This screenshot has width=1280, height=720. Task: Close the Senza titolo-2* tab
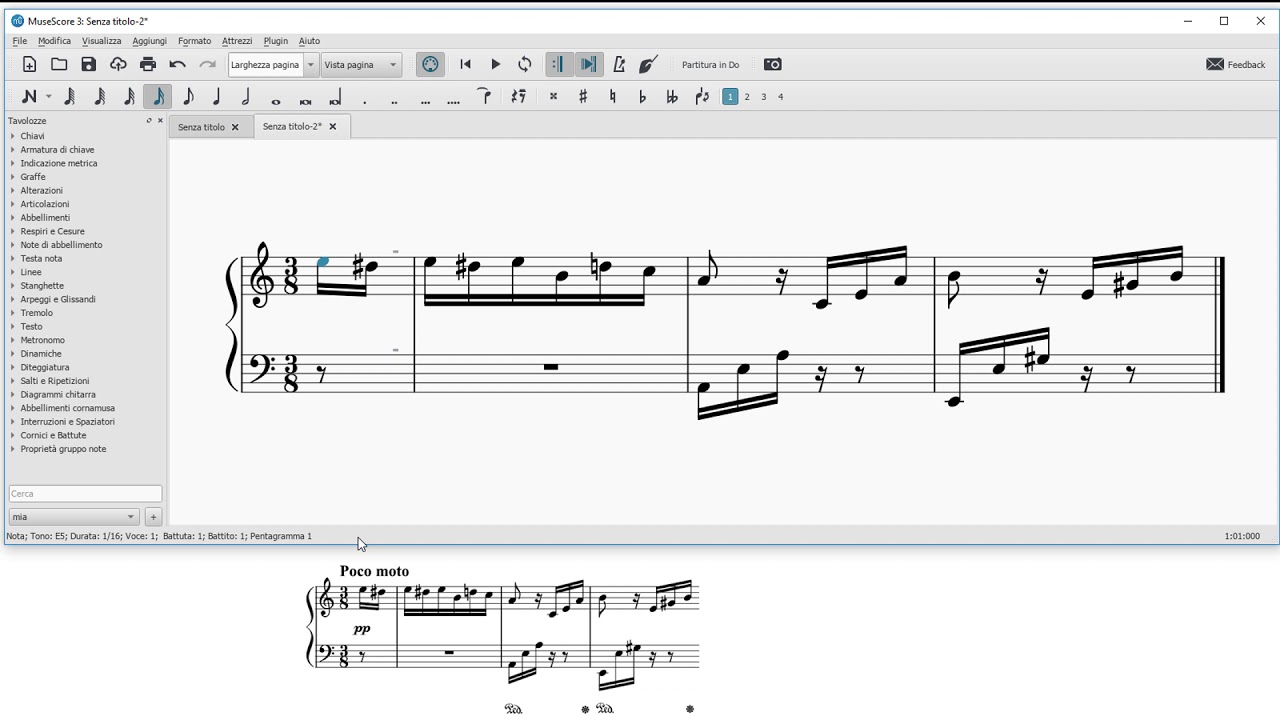[333, 127]
